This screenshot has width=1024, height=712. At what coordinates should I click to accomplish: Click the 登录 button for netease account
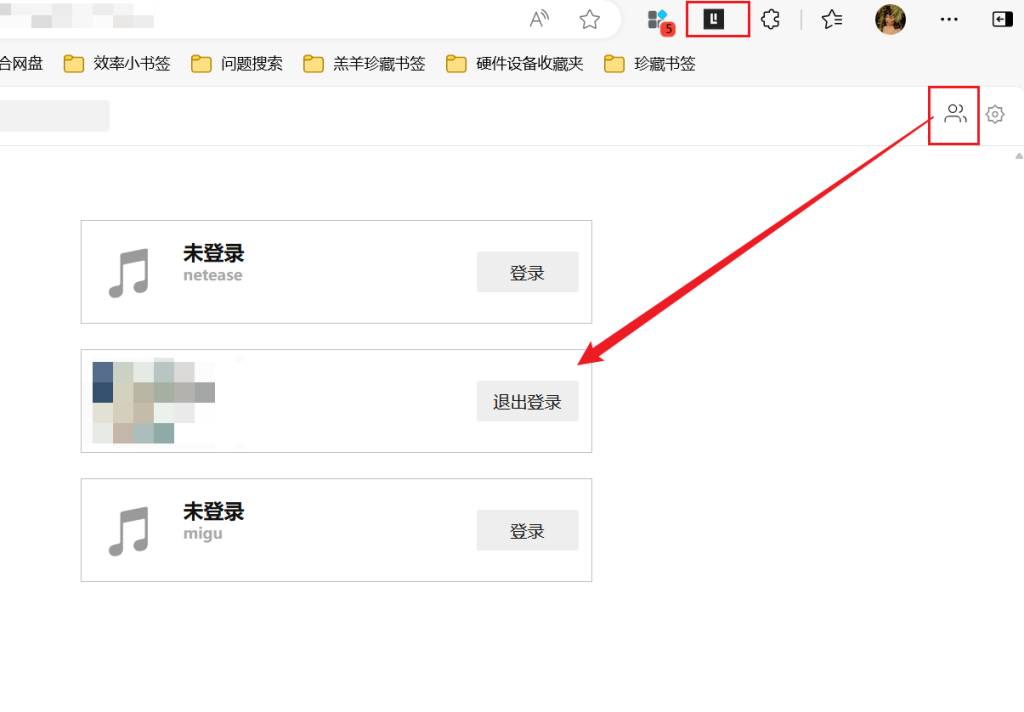point(527,271)
